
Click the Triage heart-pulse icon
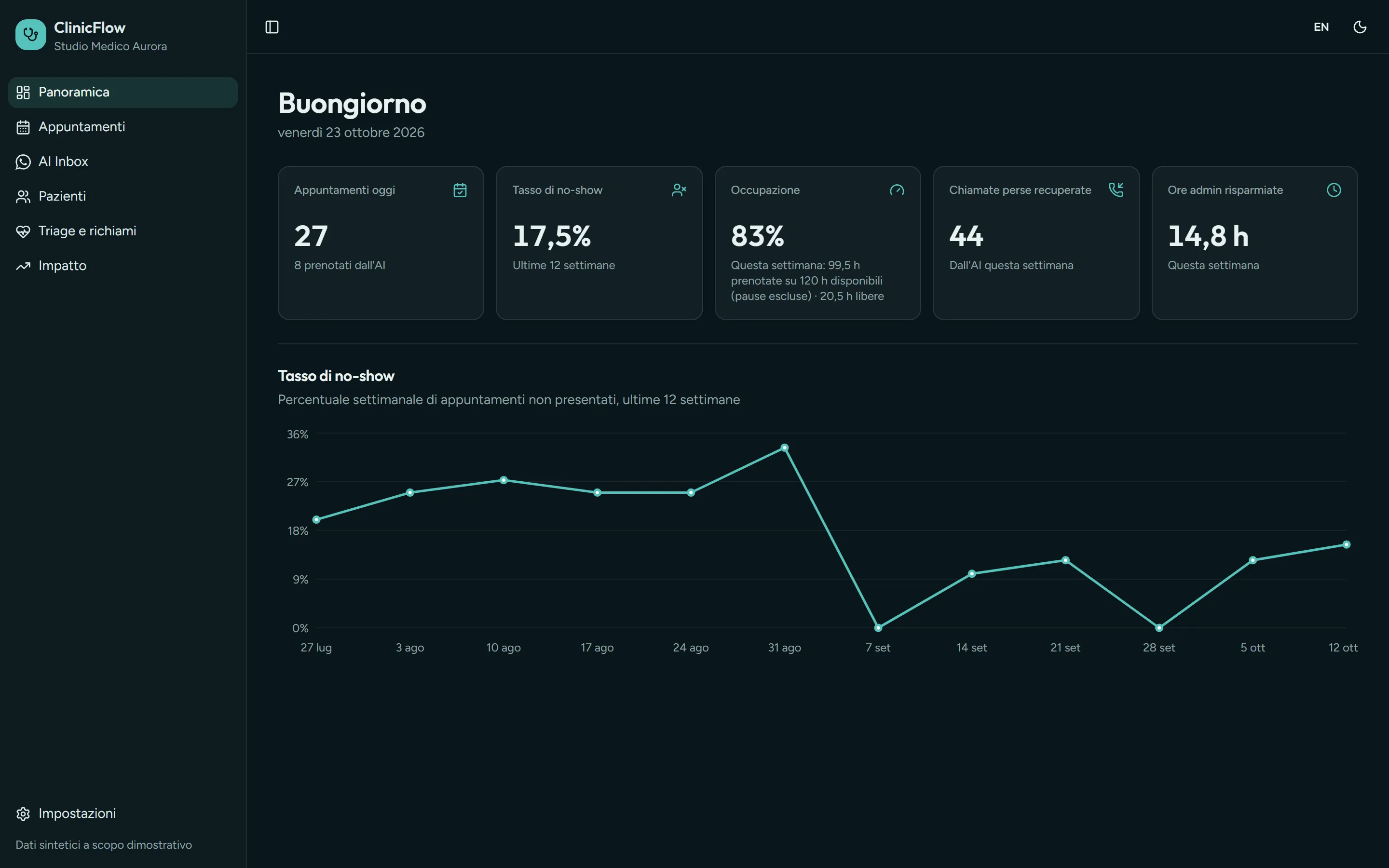[x=23, y=231]
